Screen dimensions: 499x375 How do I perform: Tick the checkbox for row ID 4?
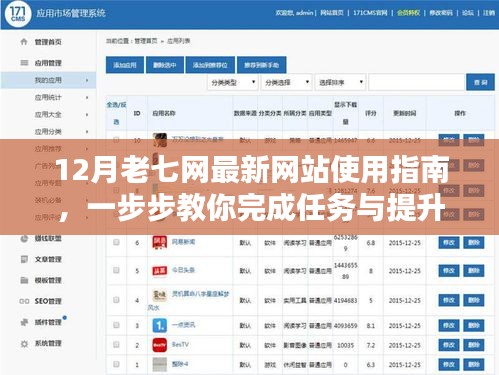pyautogui.click(x=116, y=300)
